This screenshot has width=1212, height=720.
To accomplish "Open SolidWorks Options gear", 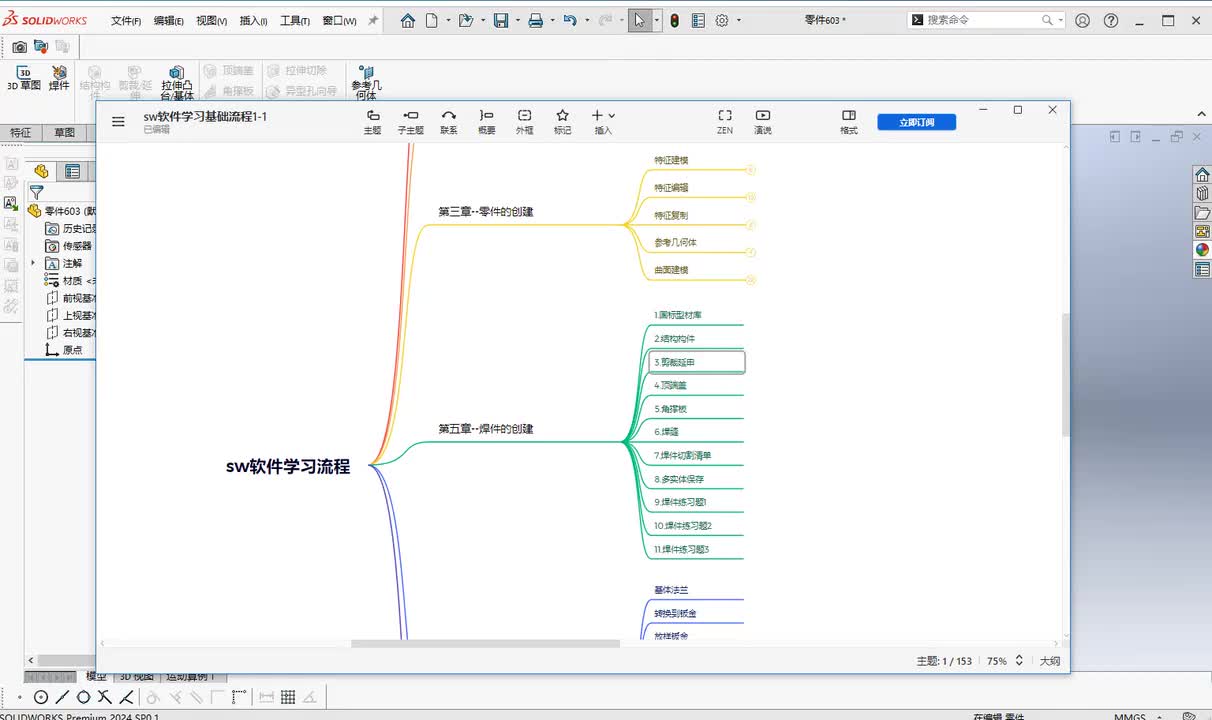I will pos(722,20).
